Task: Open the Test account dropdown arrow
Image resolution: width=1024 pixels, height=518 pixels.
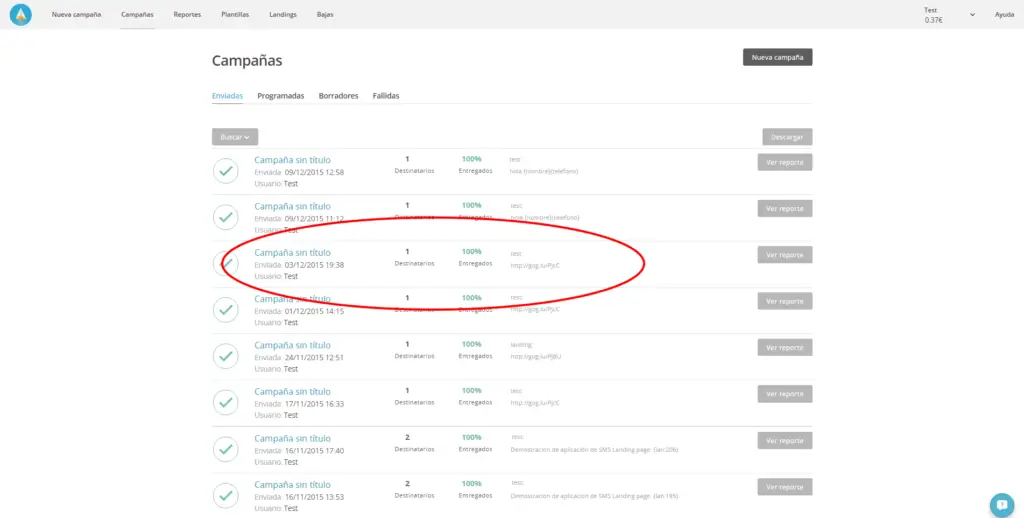Action: (x=972, y=15)
